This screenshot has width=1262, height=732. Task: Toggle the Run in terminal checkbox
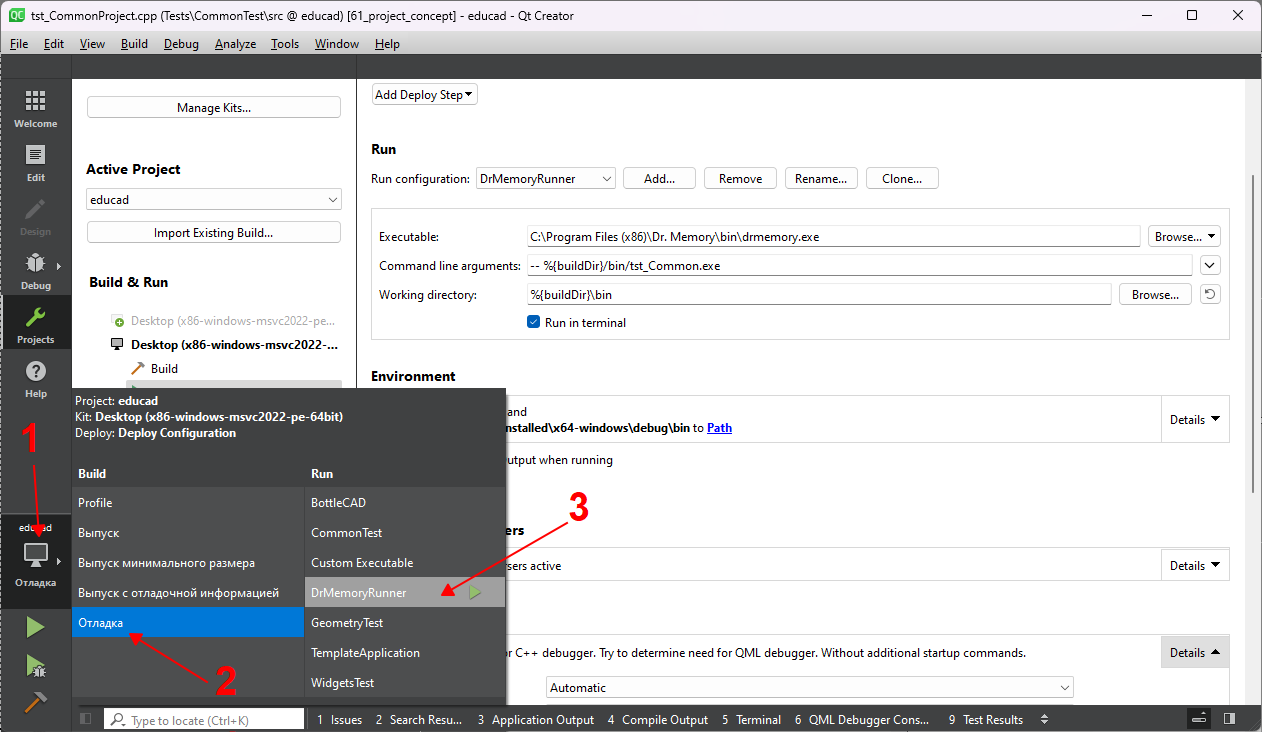pyautogui.click(x=534, y=323)
